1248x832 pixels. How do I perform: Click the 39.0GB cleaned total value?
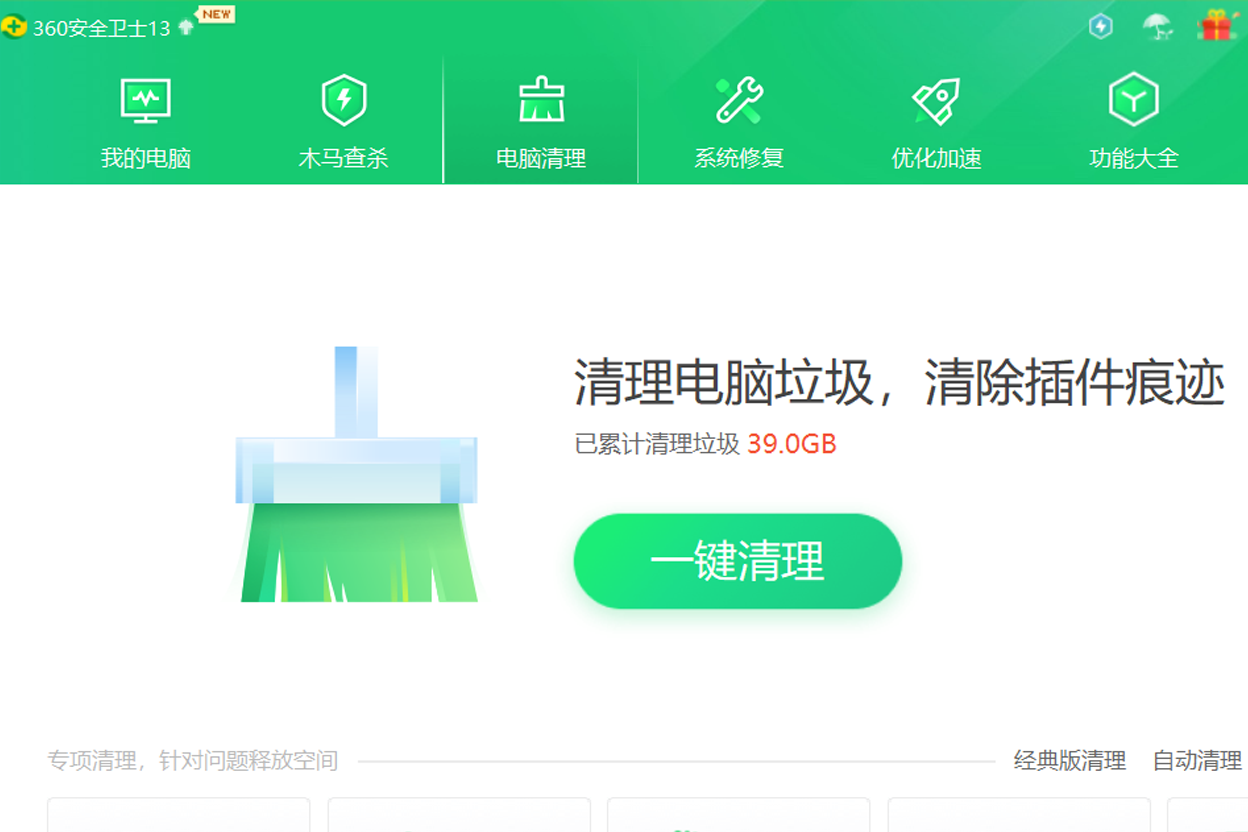tap(792, 444)
